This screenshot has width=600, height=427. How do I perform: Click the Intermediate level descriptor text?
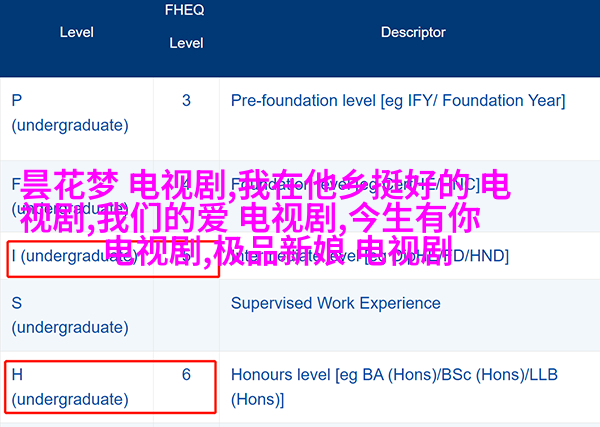pyautogui.click(x=370, y=256)
